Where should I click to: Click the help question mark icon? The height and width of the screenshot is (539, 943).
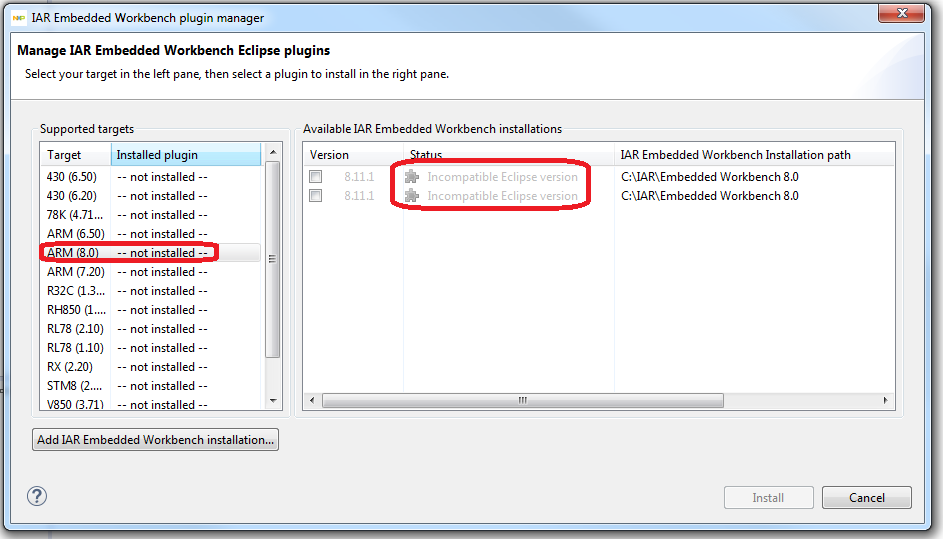point(37,496)
